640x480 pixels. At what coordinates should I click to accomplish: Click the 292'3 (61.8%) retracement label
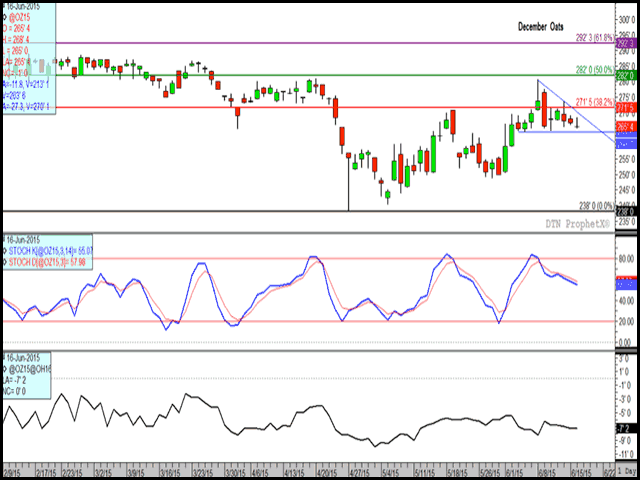[595, 38]
